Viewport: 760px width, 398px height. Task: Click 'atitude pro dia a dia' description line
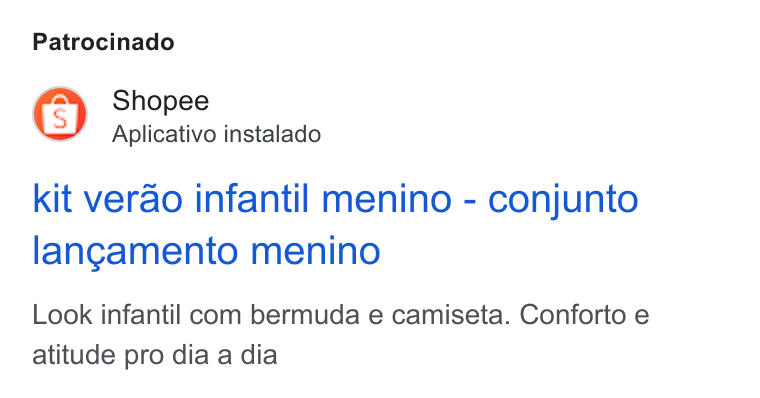(155, 355)
